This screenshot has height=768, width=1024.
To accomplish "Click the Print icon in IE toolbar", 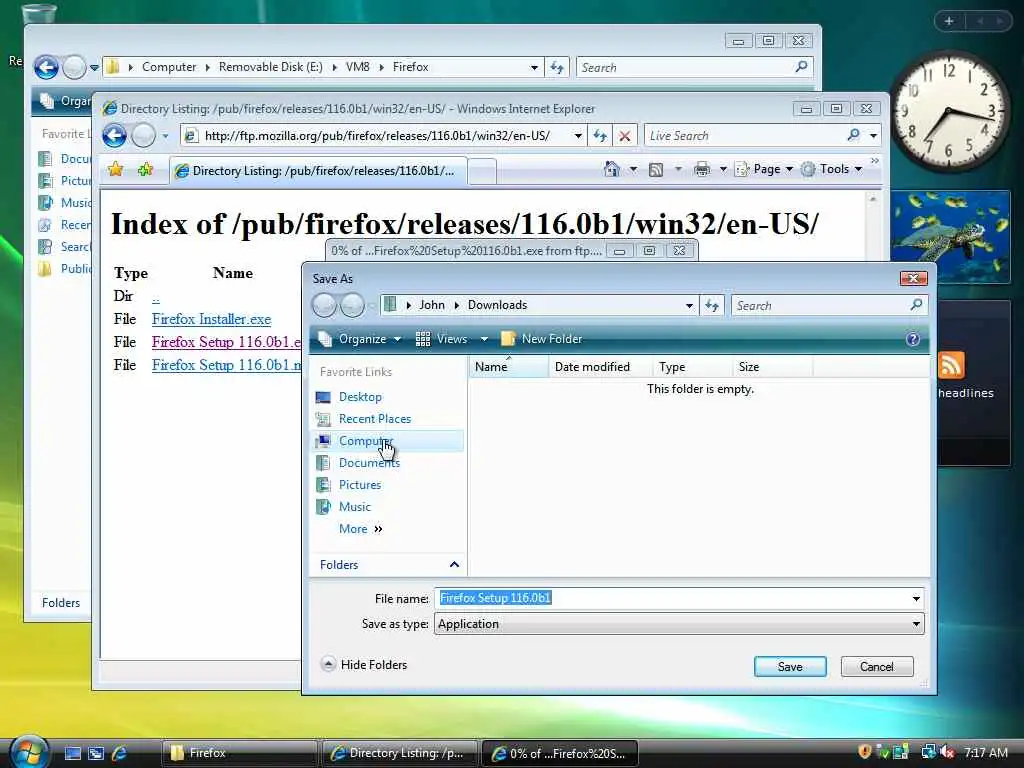I will (702, 169).
